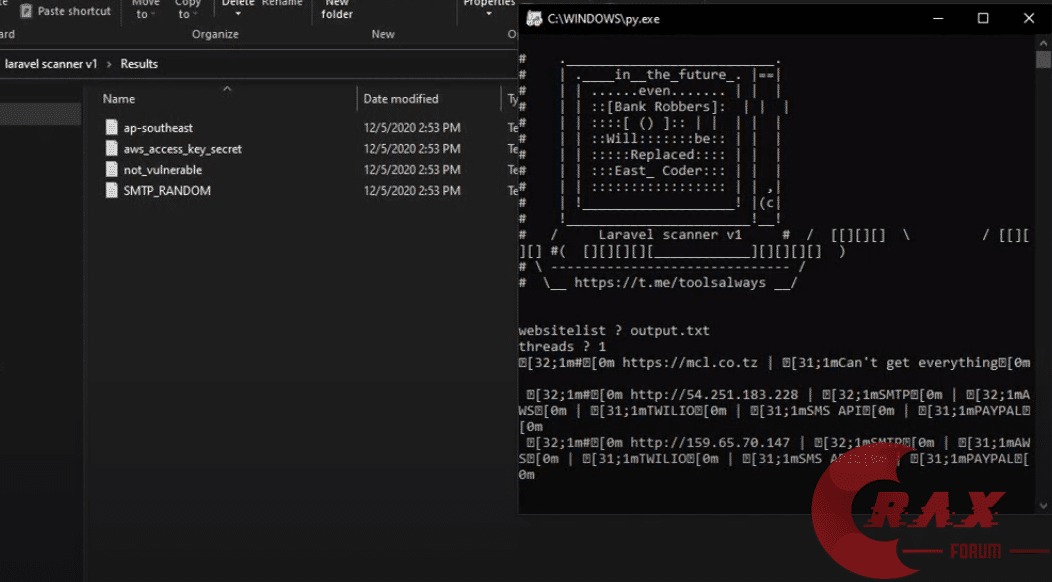Select the SMTP_RANDOM file icon
Screen dimensions: 1052x582
pyautogui.click(x=112, y=191)
